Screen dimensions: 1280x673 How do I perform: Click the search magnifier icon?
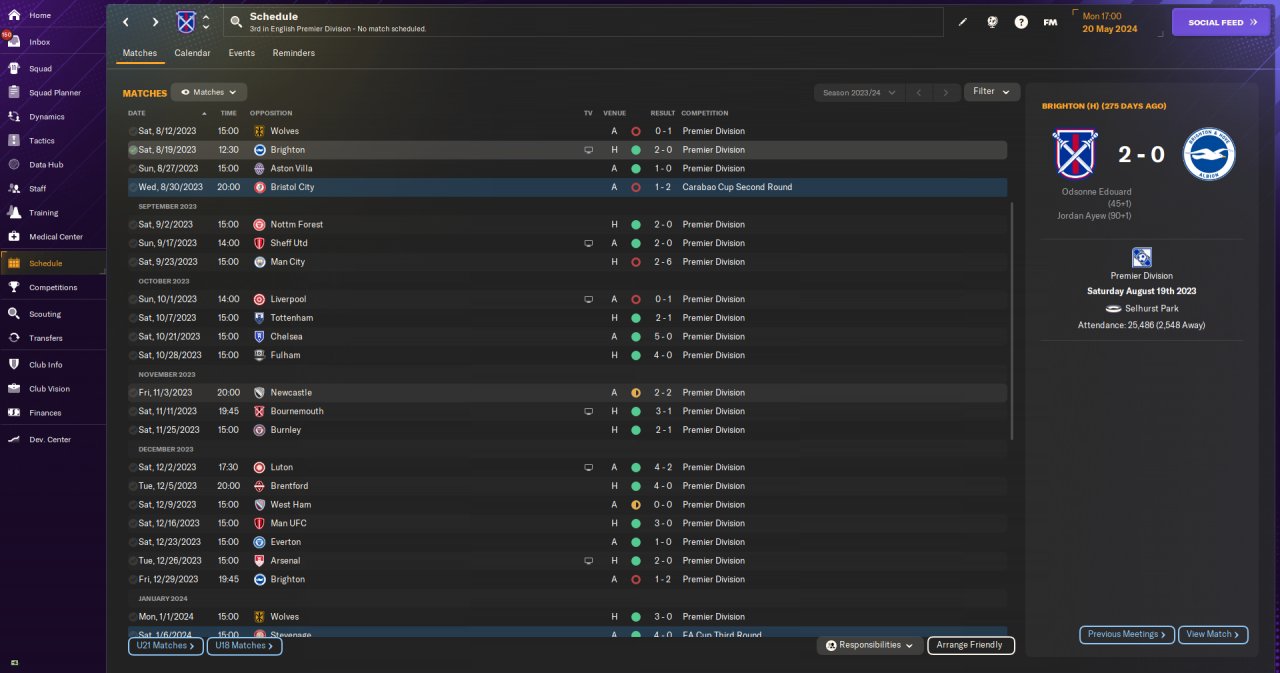coord(236,21)
